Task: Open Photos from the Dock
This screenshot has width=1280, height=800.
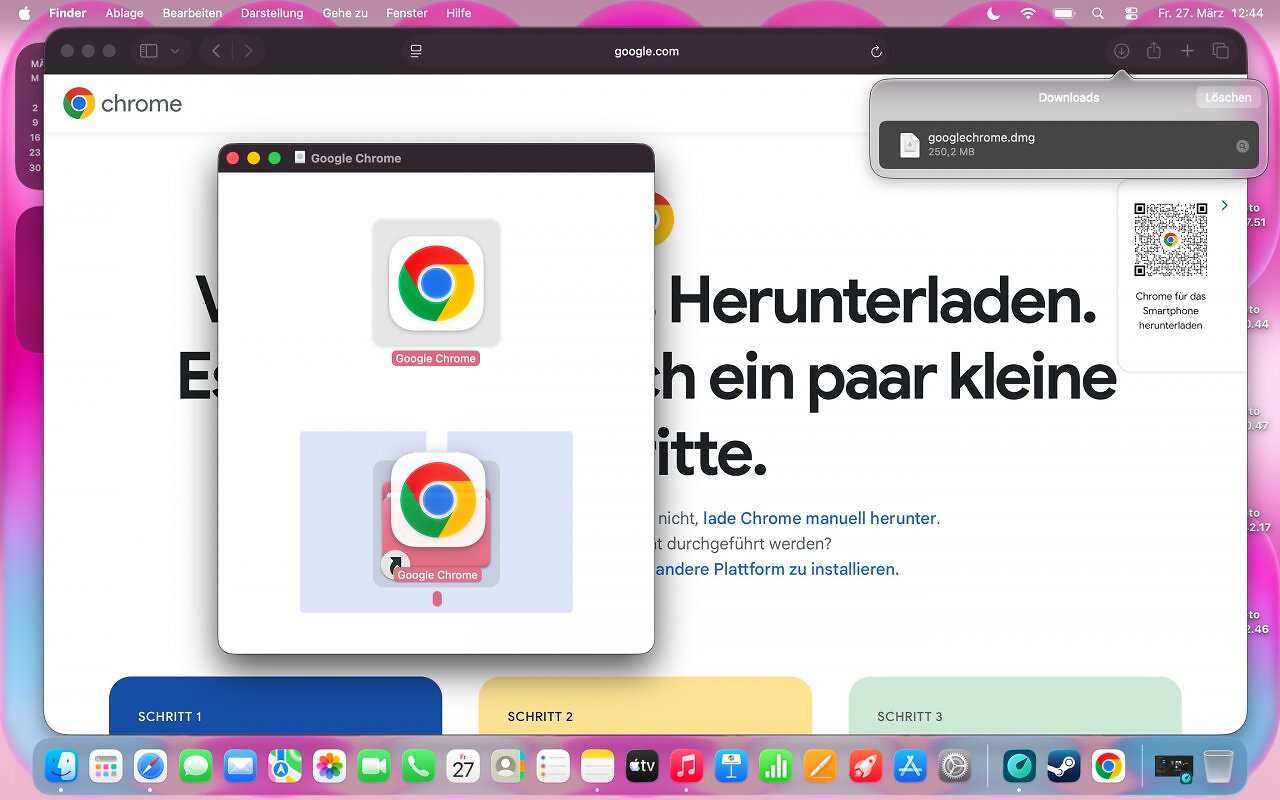Action: [x=329, y=767]
